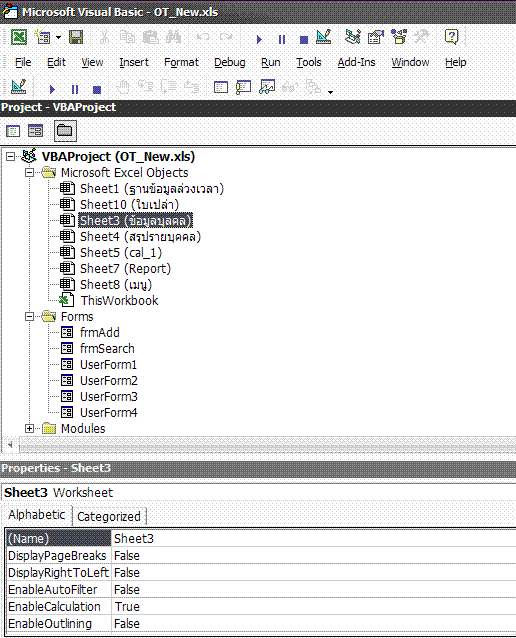Open the Format menu
Image resolution: width=516 pixels, height=638 pixels.
(x=181, y=62)
